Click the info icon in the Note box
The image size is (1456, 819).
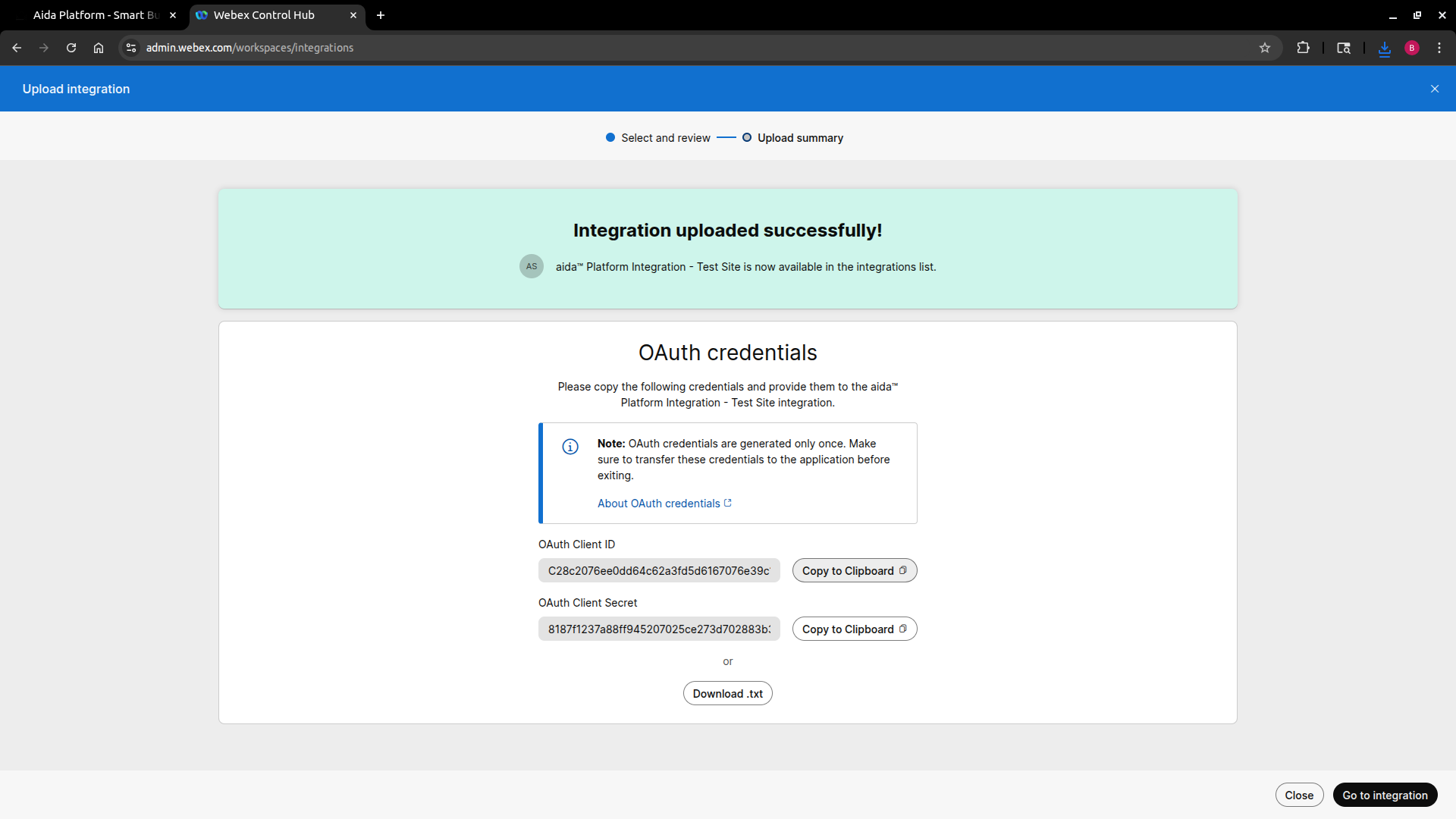[570, 447]
